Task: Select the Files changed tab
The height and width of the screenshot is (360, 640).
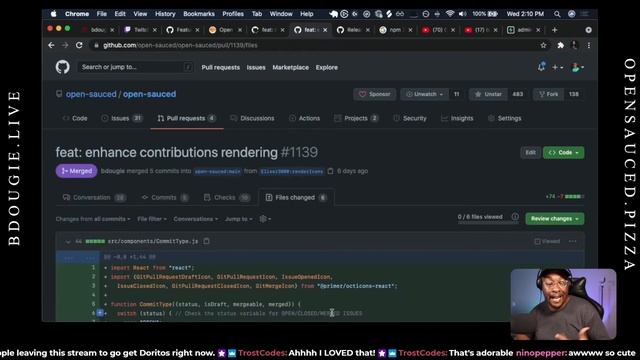Action: tap(296, 198)
